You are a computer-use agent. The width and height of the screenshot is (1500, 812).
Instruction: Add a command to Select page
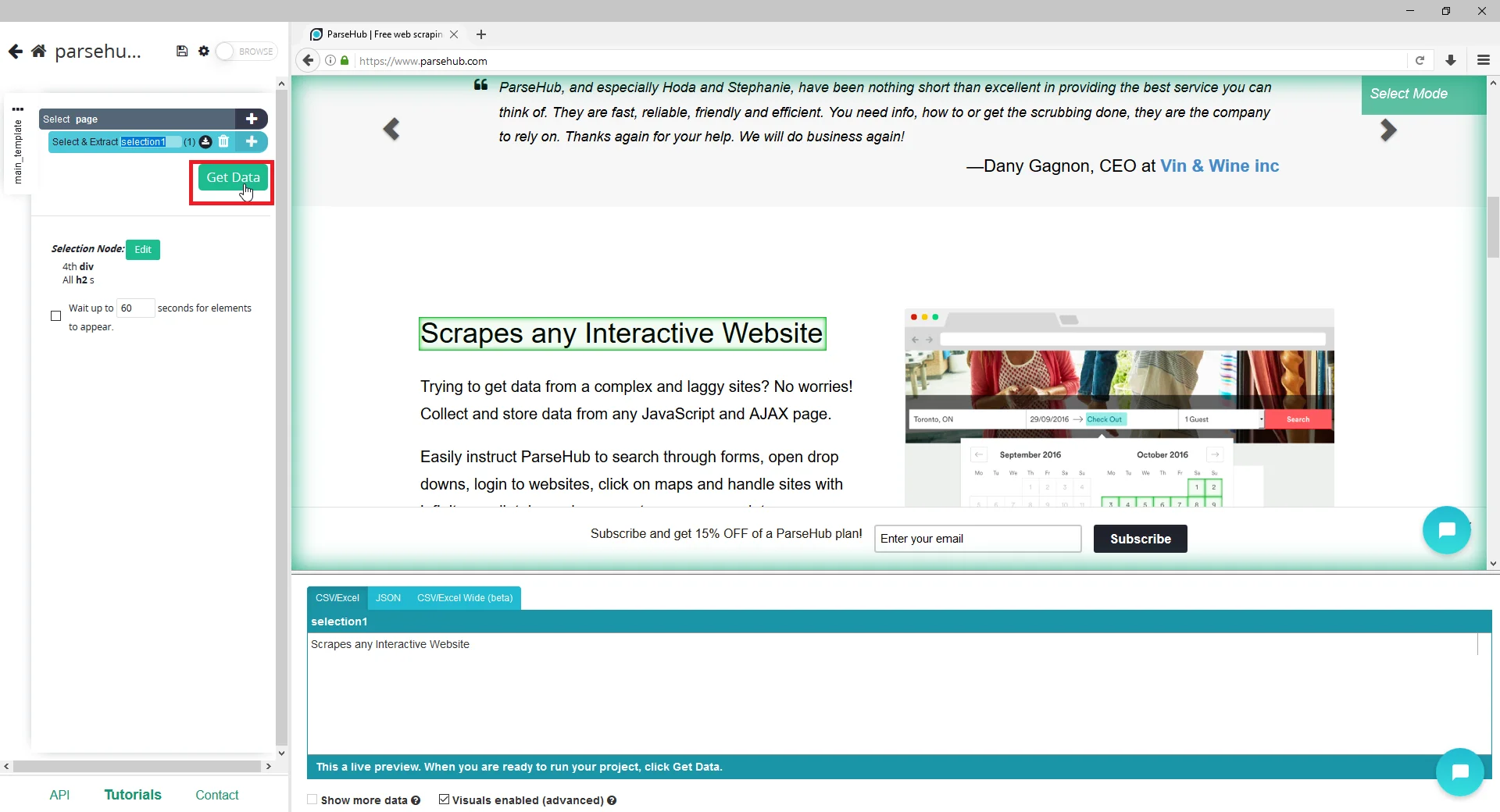[x=252, y=119]
